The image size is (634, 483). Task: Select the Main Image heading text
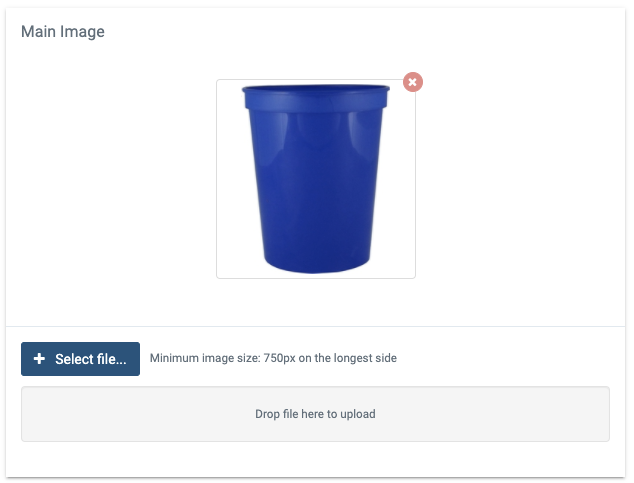[x=63, y=32]
